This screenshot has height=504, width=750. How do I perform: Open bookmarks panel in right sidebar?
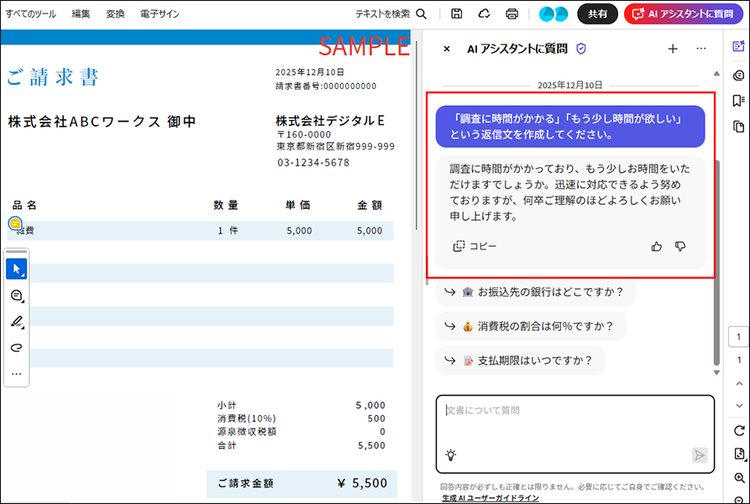click(x=739, y=100)
